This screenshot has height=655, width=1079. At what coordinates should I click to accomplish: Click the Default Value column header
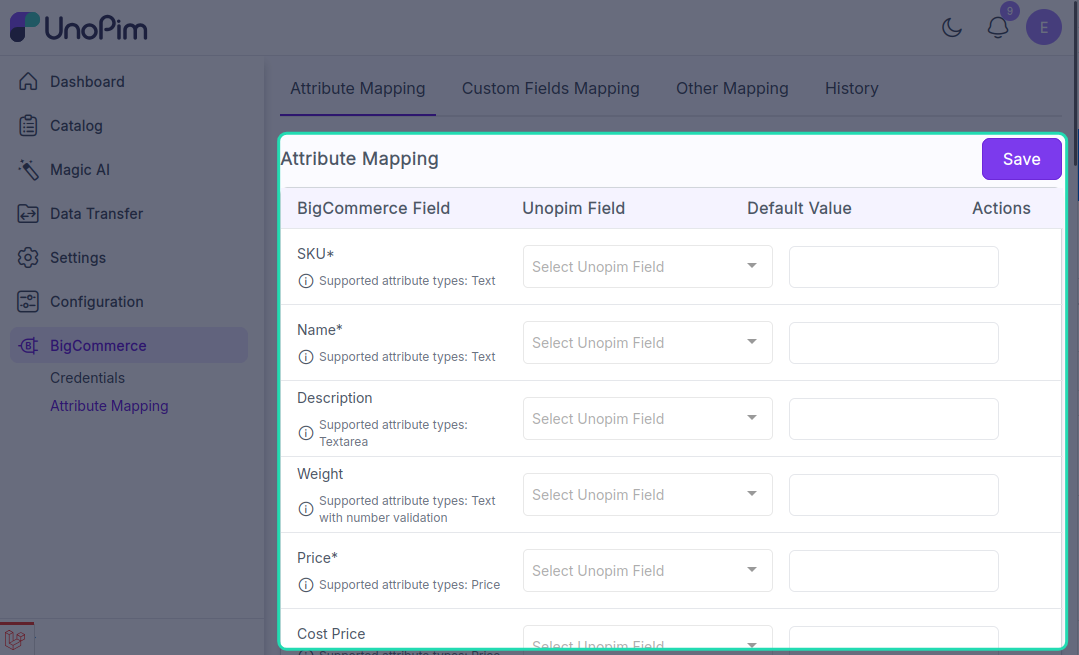[799, 208]
